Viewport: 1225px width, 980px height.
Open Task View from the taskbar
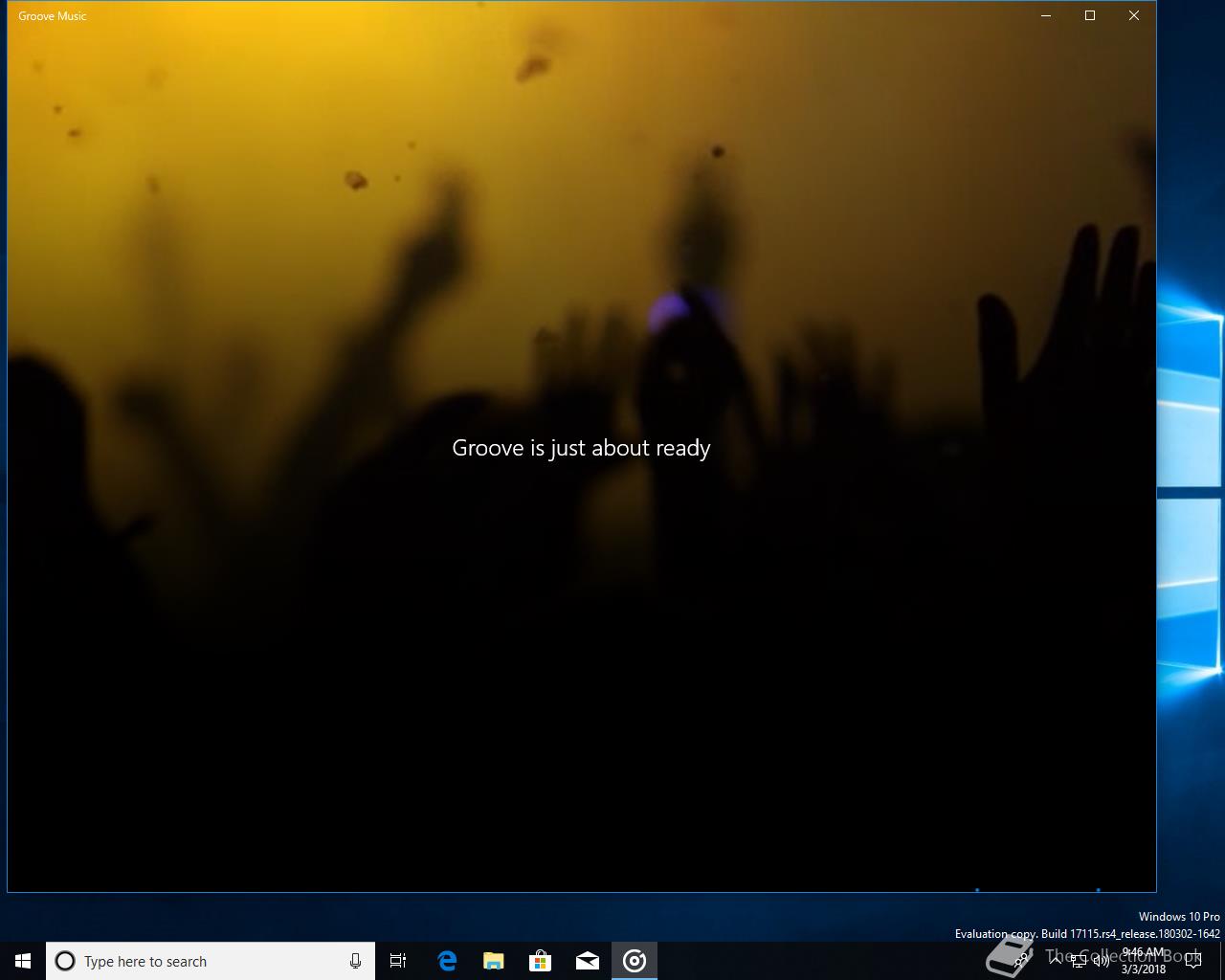398,961
